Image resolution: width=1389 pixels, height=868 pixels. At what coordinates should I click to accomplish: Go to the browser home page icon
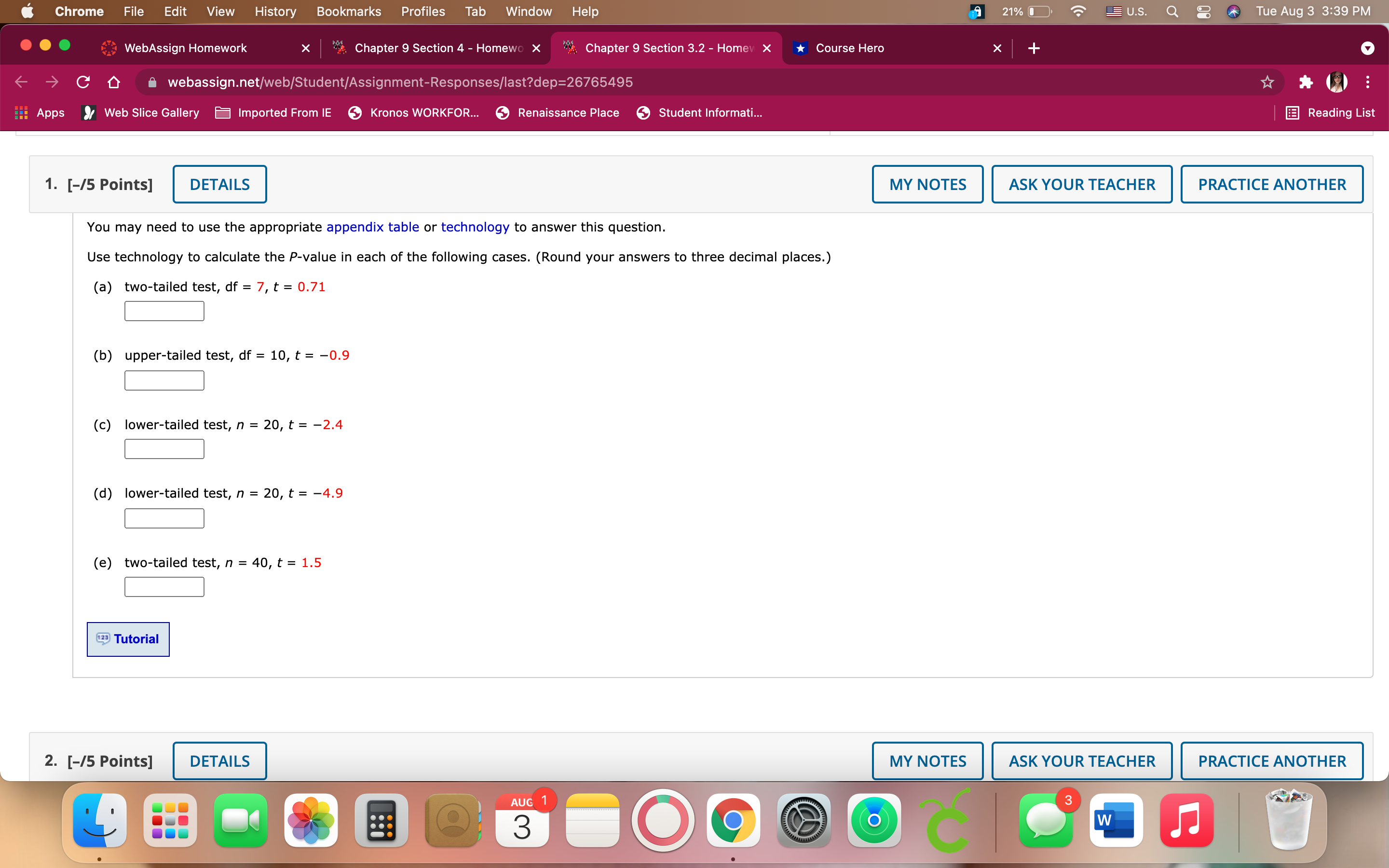114,82
